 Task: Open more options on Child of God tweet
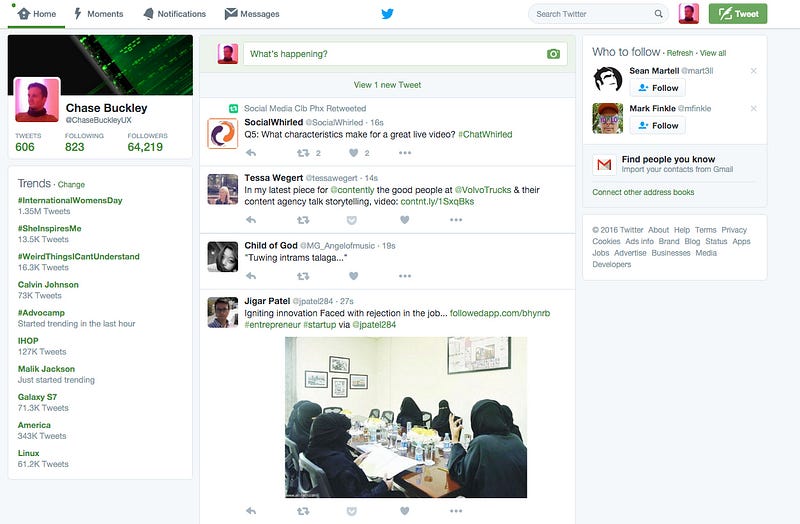[x=405, y=276]
